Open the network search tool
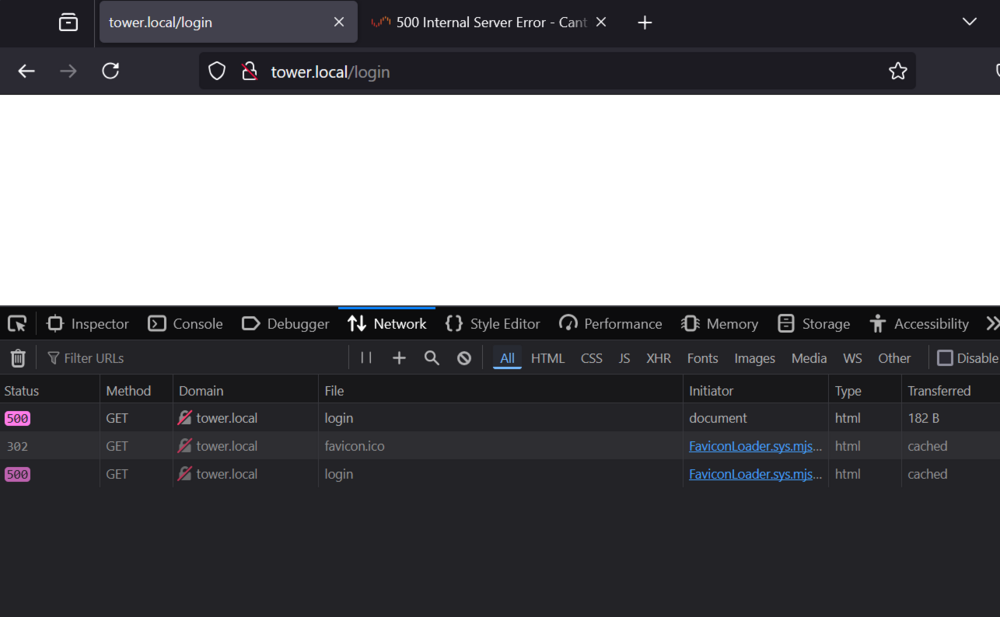 pyautogui.click(x=432, y=359)
